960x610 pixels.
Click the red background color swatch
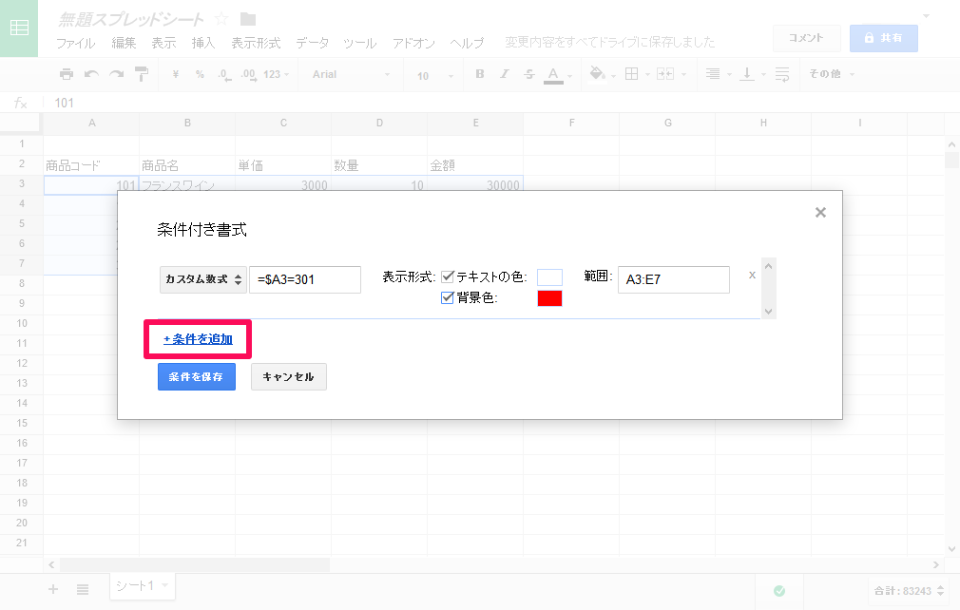point(550,298)
